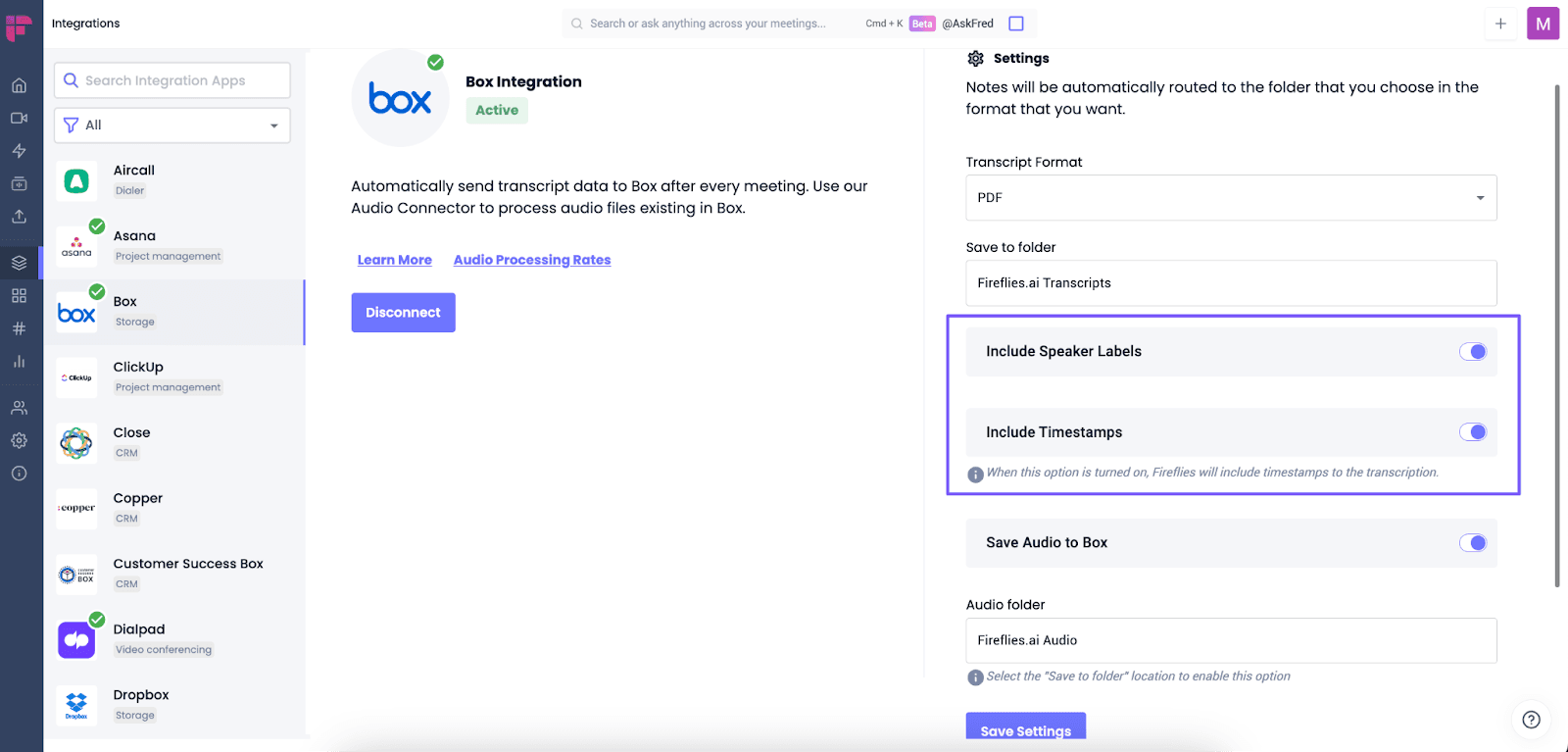Image resolution: width=1568 pixels, height=752 pixels.
Task: Click the lightning bolt sidebar icon
Action: click(x=19, y=151)
